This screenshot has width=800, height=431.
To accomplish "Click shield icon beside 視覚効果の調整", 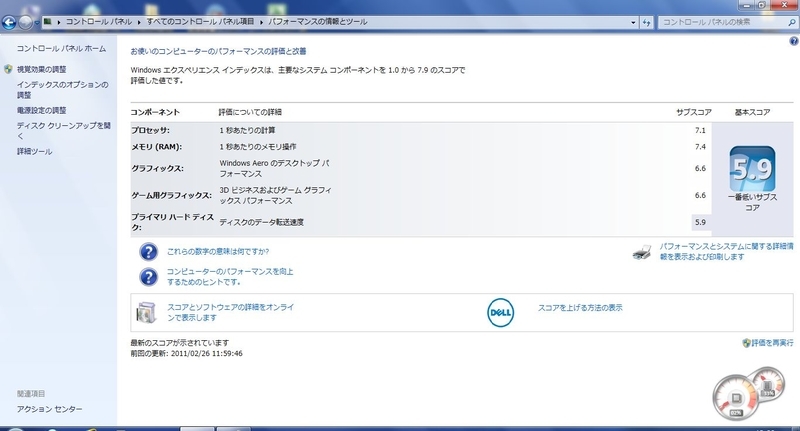I will point(8,69).
